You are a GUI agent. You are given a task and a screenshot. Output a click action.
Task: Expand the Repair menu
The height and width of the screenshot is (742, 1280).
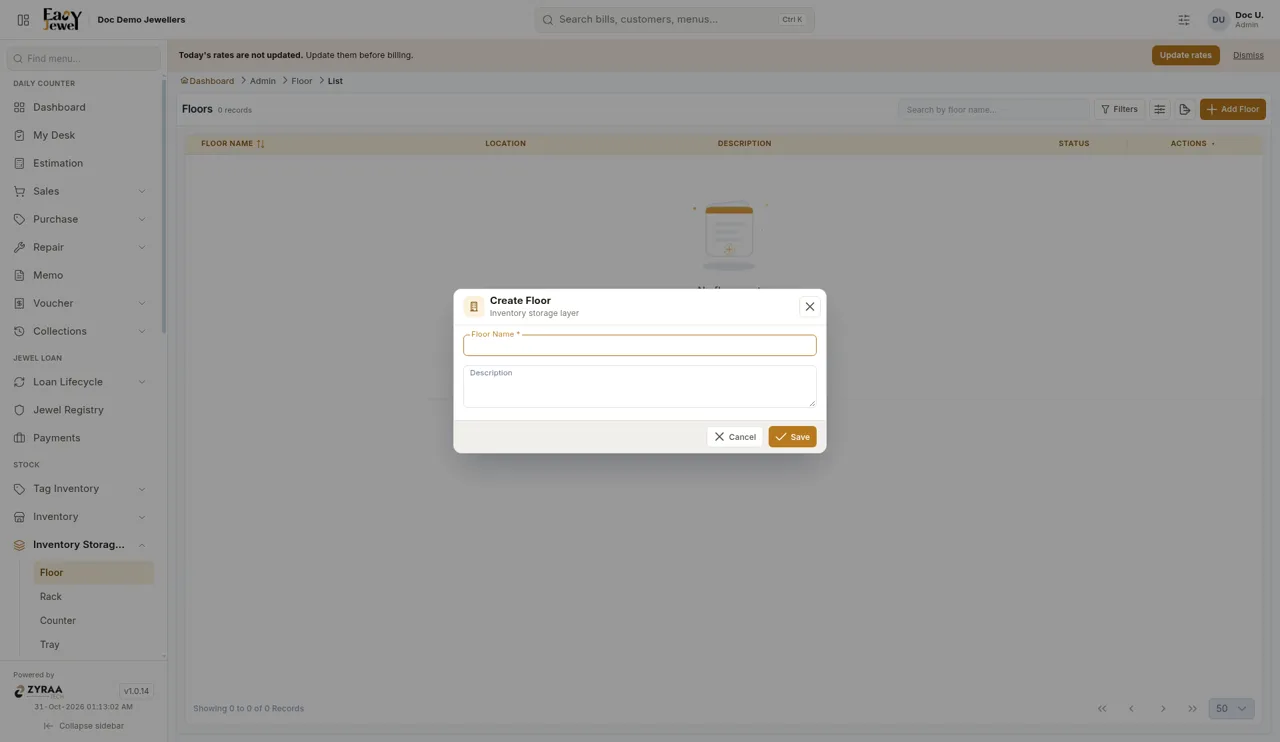point(80,247)
